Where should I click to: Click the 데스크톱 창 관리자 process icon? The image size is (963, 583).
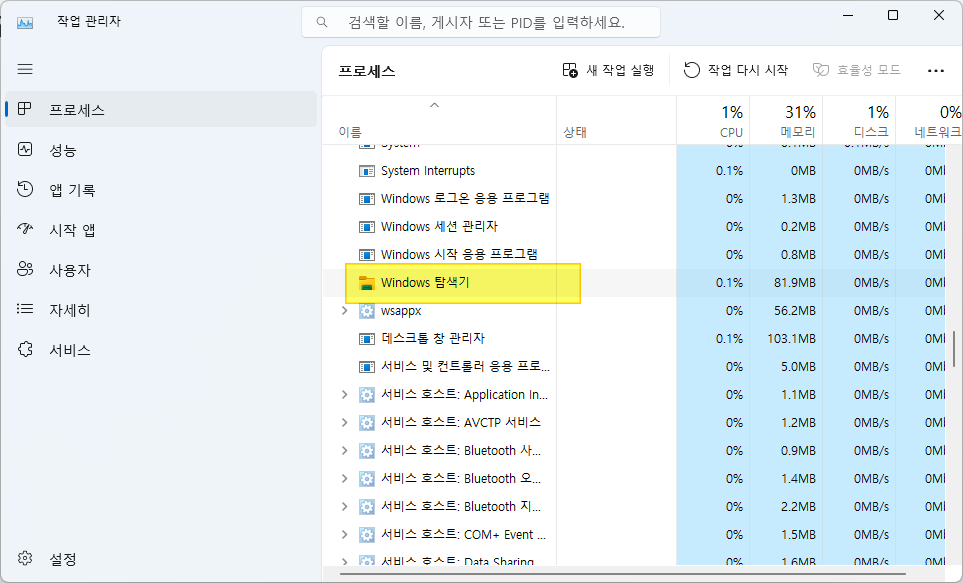click(367, 338)
